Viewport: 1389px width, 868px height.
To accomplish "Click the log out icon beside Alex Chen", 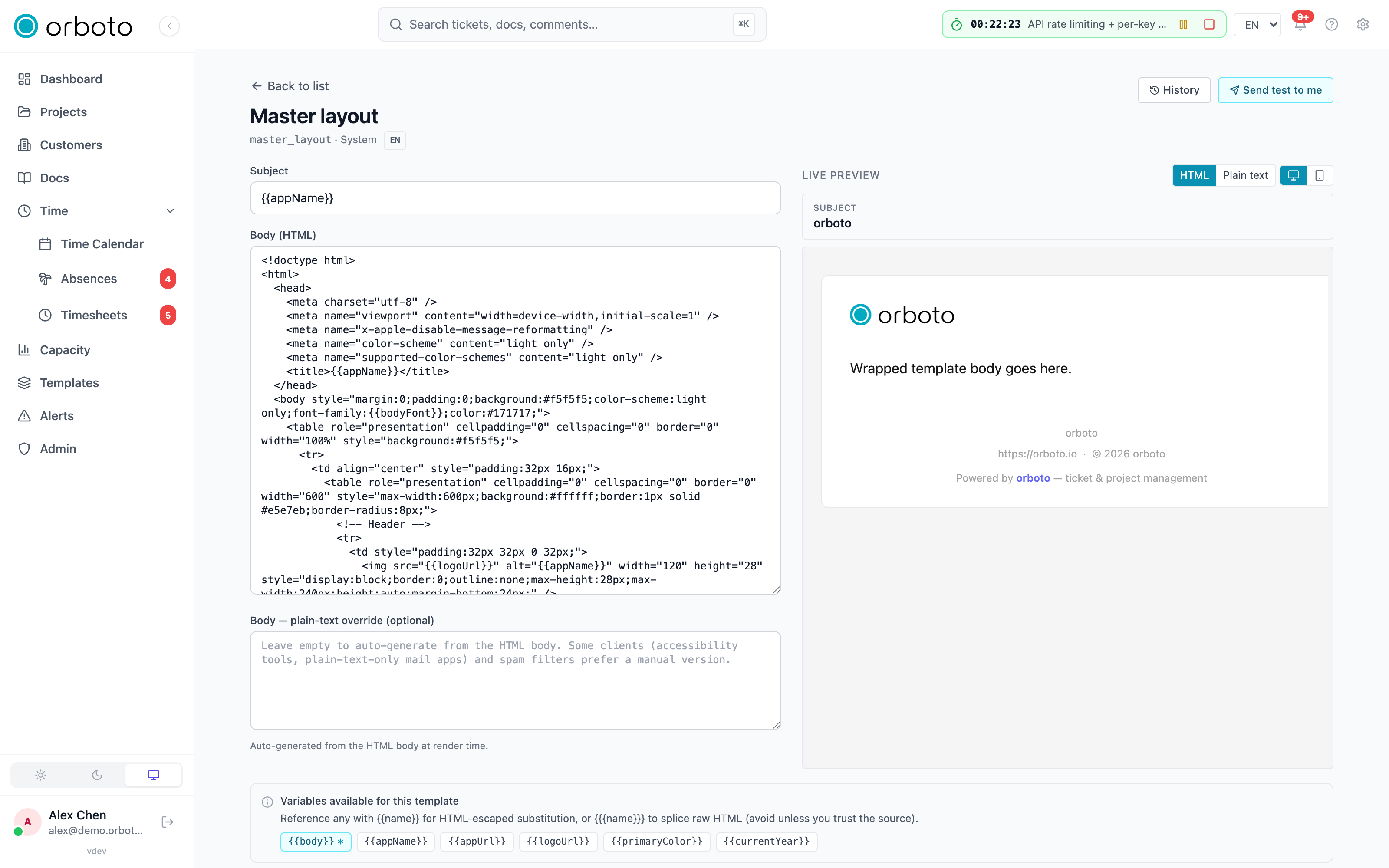I will 168,822.
